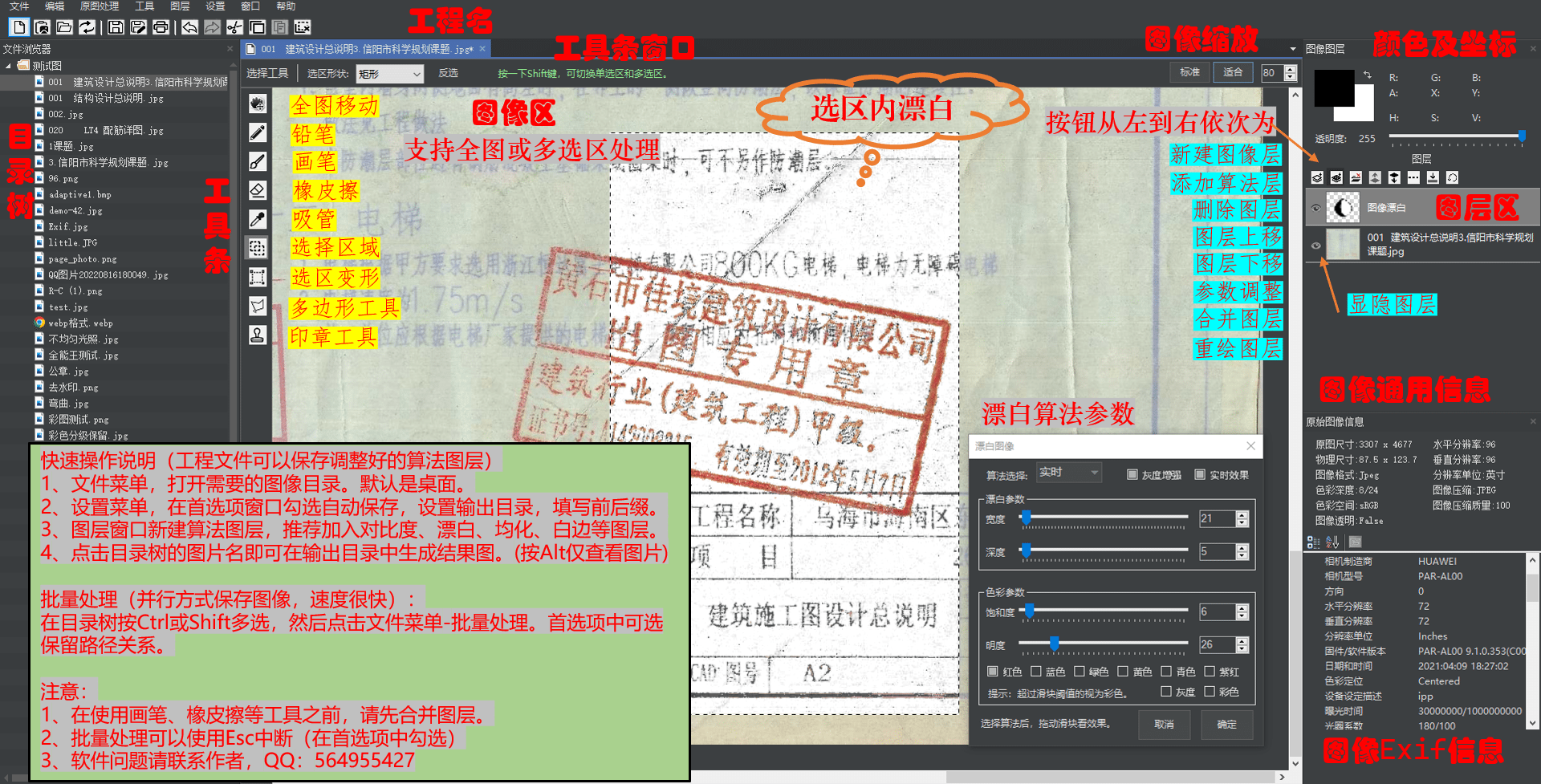The height and width of the screenshot is (784, 1541).
Task: Toggle the 红色 color checkbox
Action: pyautogui.click(x=993, y=671)
